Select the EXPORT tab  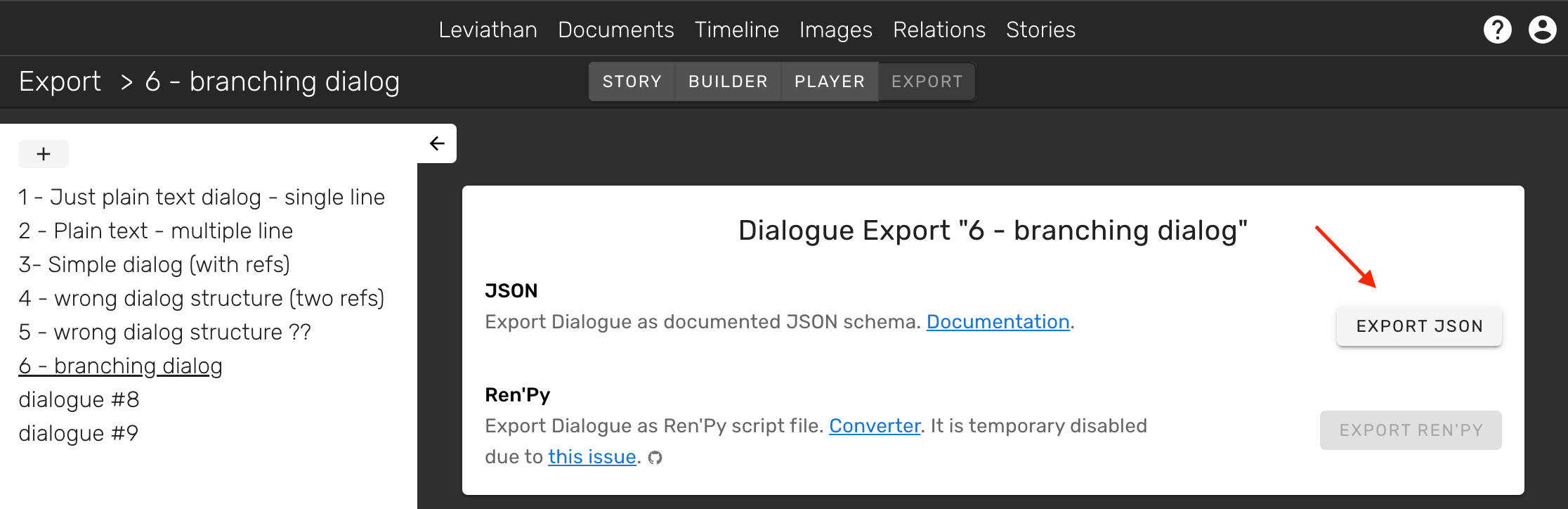coord(927,82)
